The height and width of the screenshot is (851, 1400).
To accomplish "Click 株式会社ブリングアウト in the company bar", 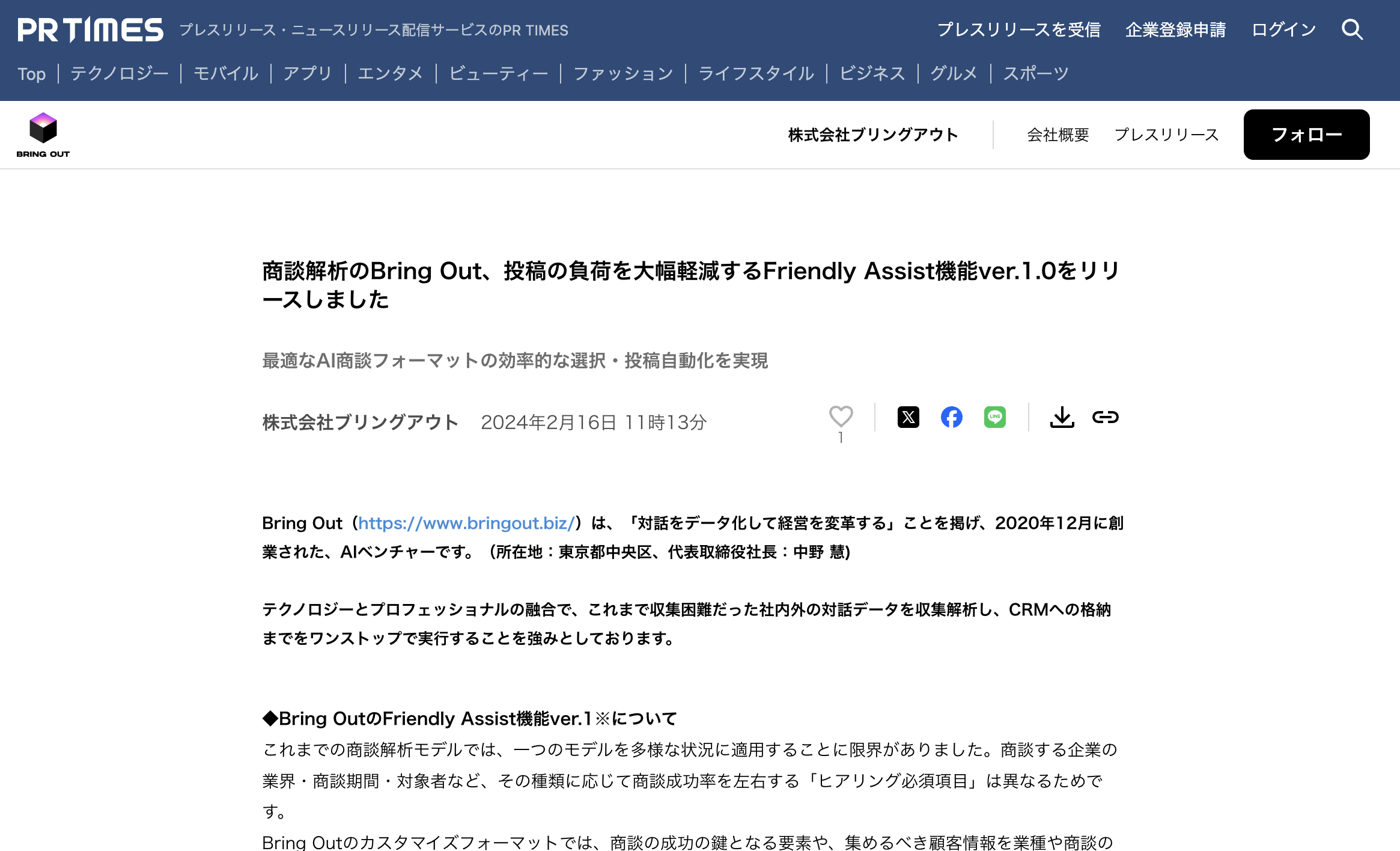I will (x=873, y=135).
